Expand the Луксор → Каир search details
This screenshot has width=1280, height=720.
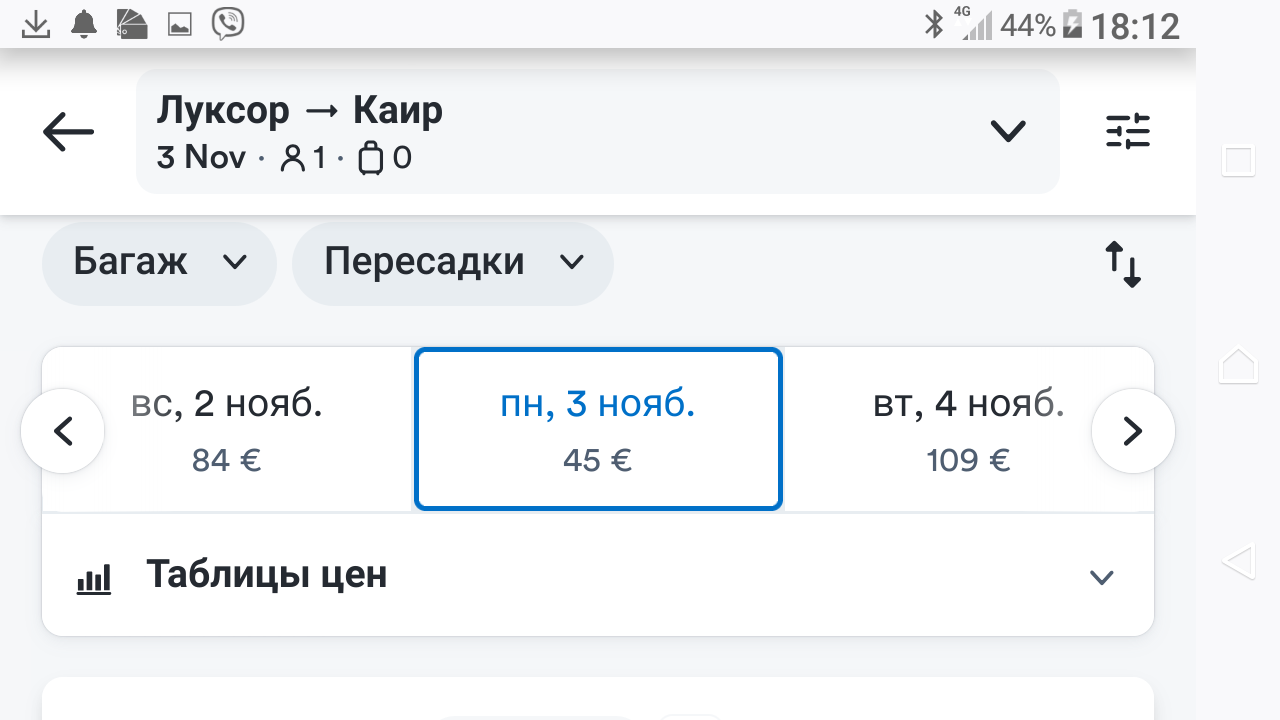[1007, 131]
